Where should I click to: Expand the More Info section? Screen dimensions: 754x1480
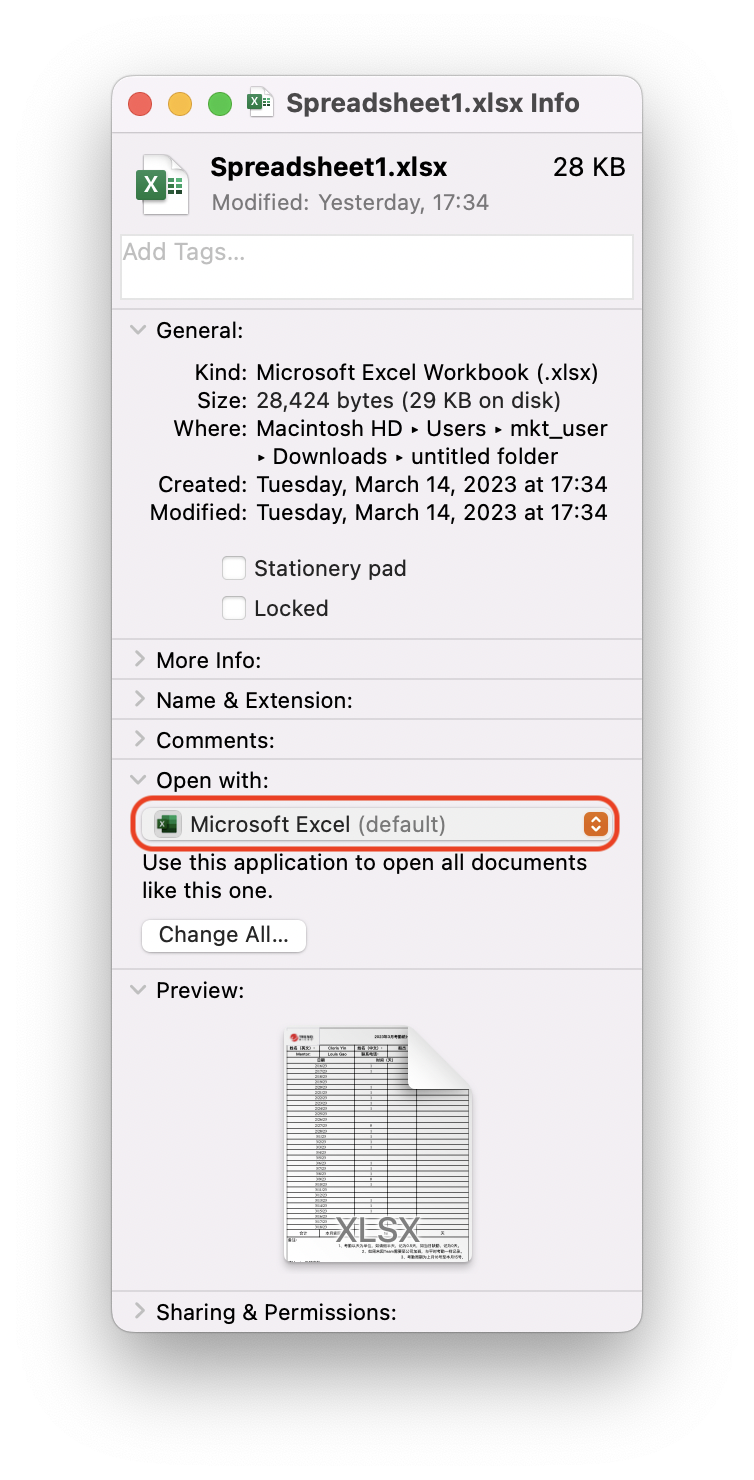(138, 660)
